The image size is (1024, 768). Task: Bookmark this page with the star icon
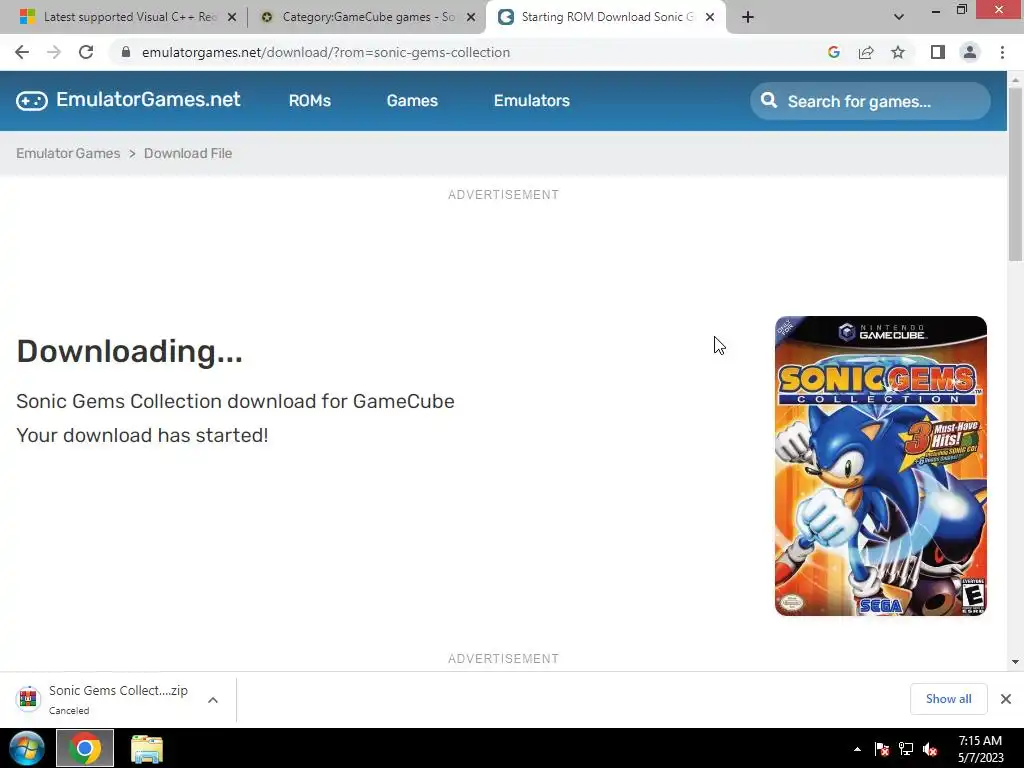coord(898,52)
